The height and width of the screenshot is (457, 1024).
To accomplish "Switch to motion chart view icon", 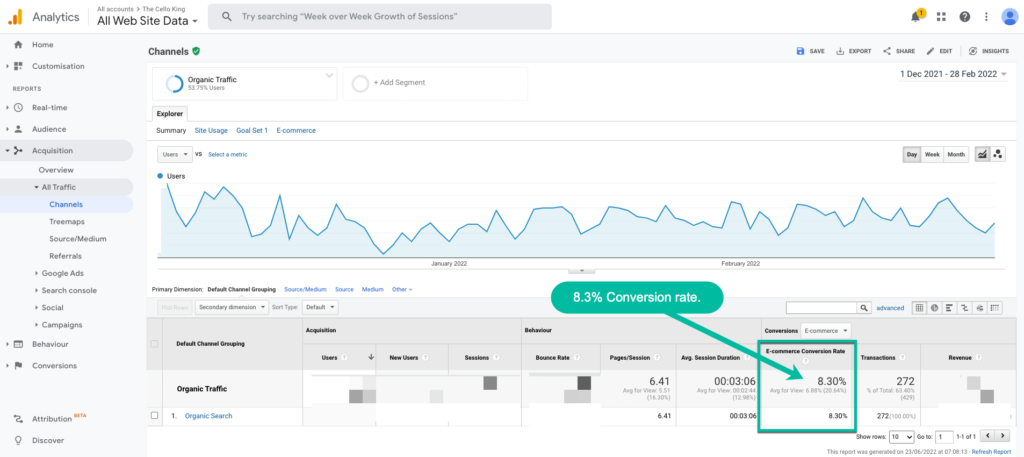I will point(998,154).
